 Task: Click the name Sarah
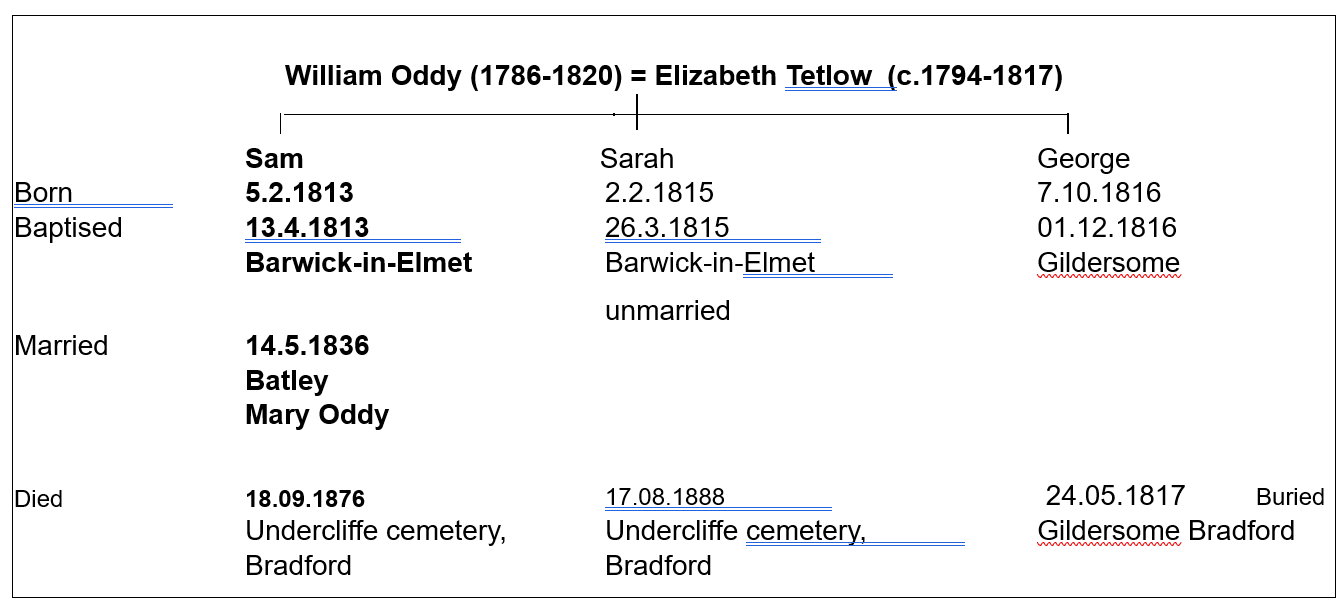click(x=637, y=159)
